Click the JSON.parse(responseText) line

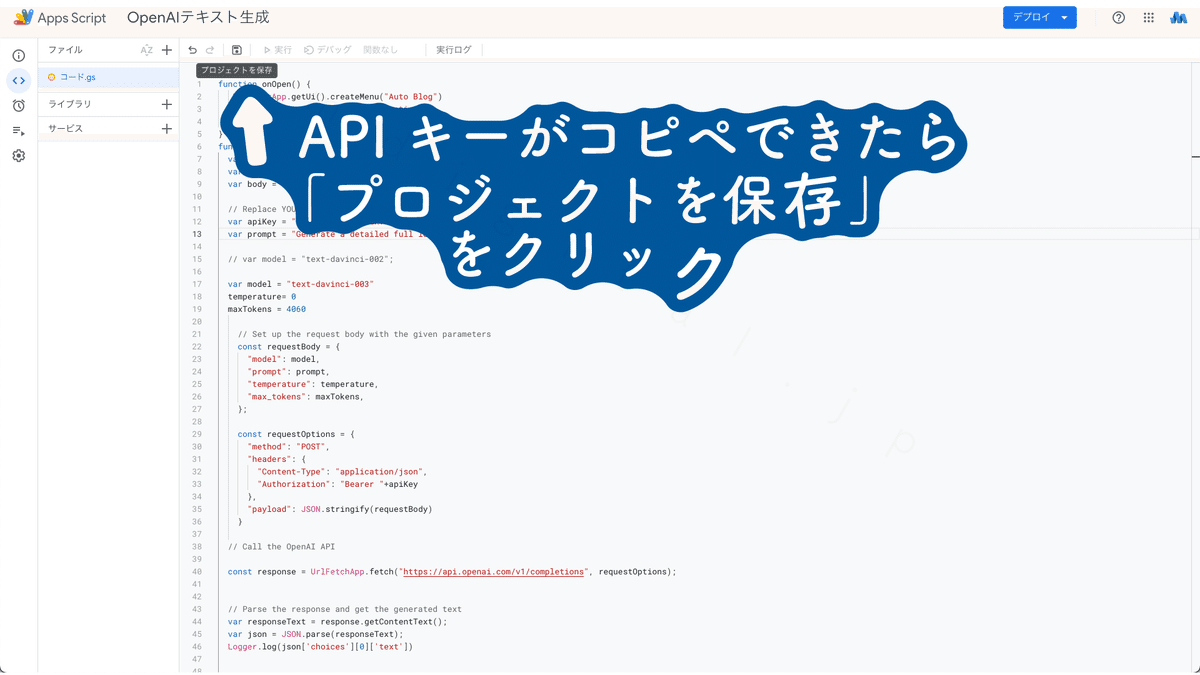pyautogui.click(x=315, y=634)
